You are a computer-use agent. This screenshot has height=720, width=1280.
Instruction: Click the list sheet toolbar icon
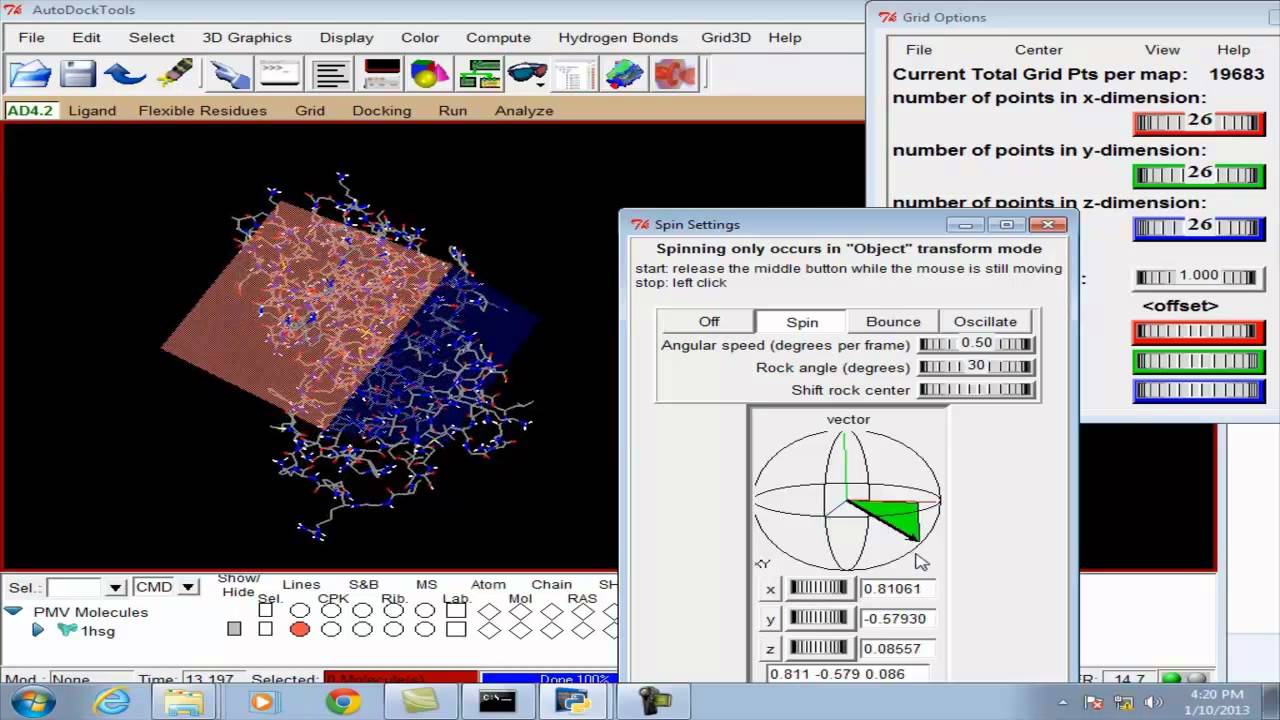tap(574, 74)
